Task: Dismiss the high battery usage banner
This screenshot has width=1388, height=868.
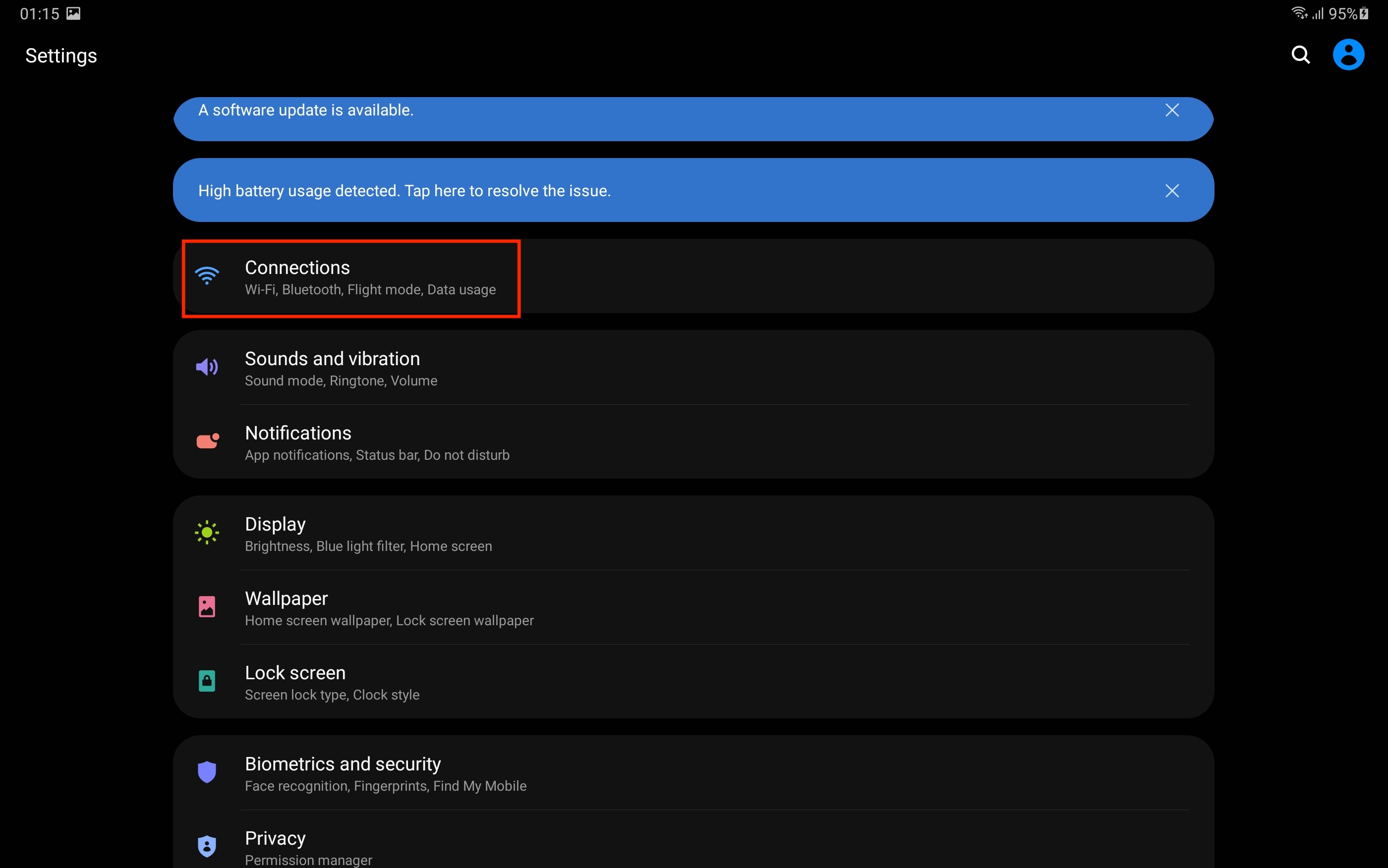Action: point(1171,191)
